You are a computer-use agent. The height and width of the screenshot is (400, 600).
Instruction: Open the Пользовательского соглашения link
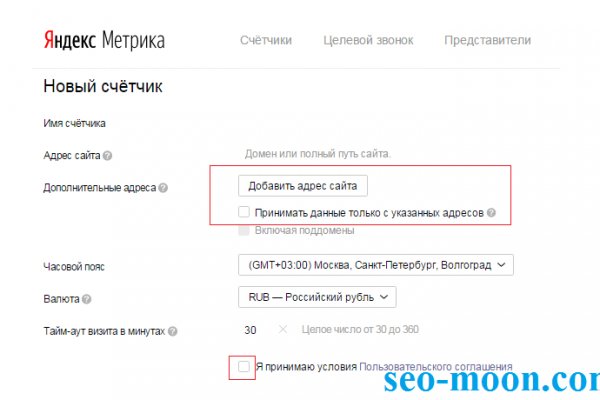435,367
